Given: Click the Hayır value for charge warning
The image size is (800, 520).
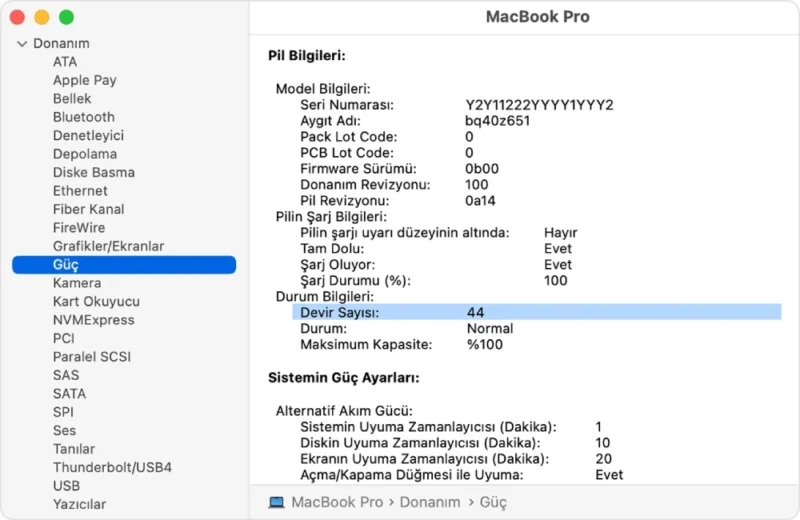Looking at the screenshot, I should 560,233.
